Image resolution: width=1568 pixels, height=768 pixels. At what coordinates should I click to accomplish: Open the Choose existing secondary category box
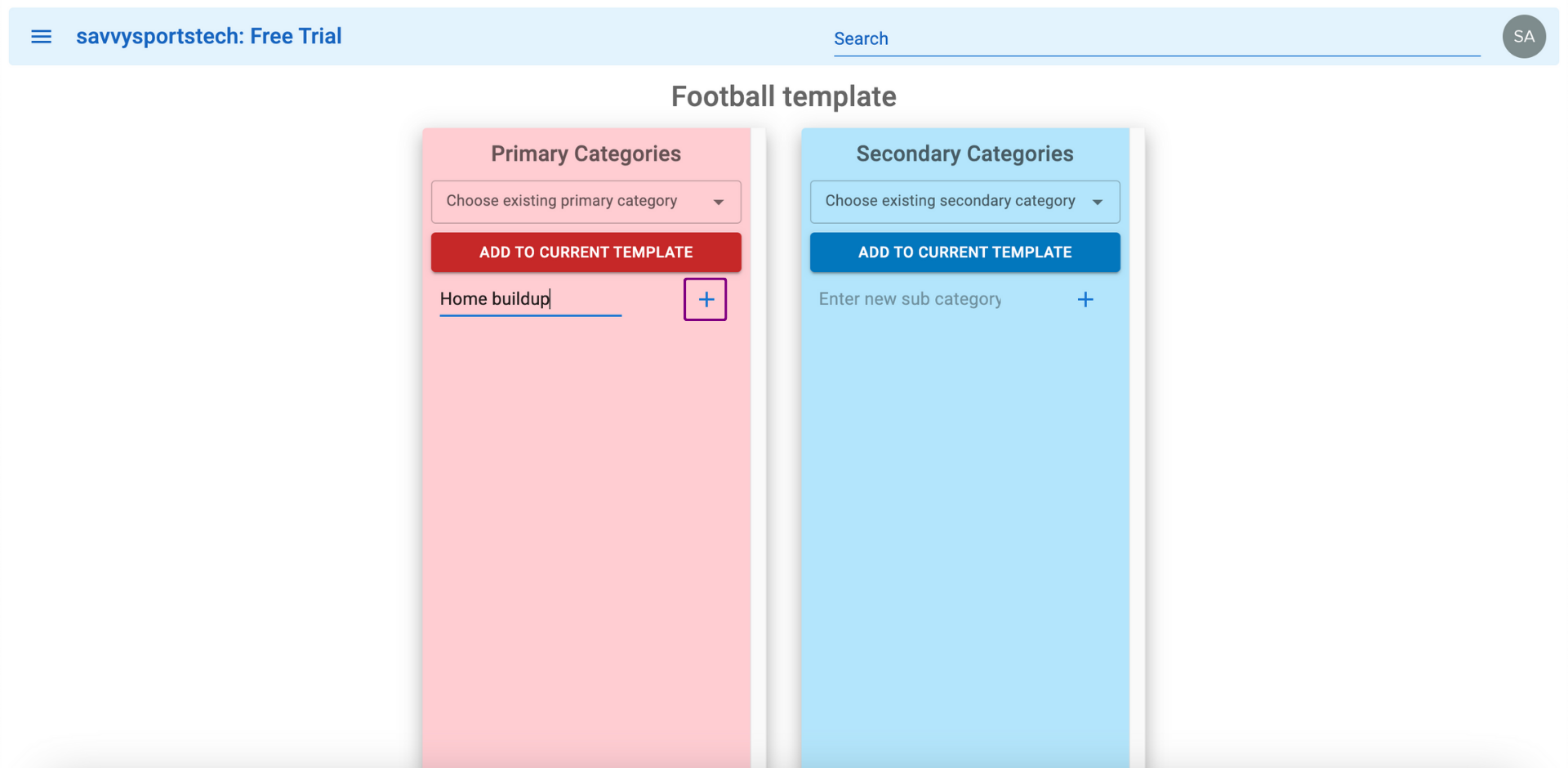[965, 202]
